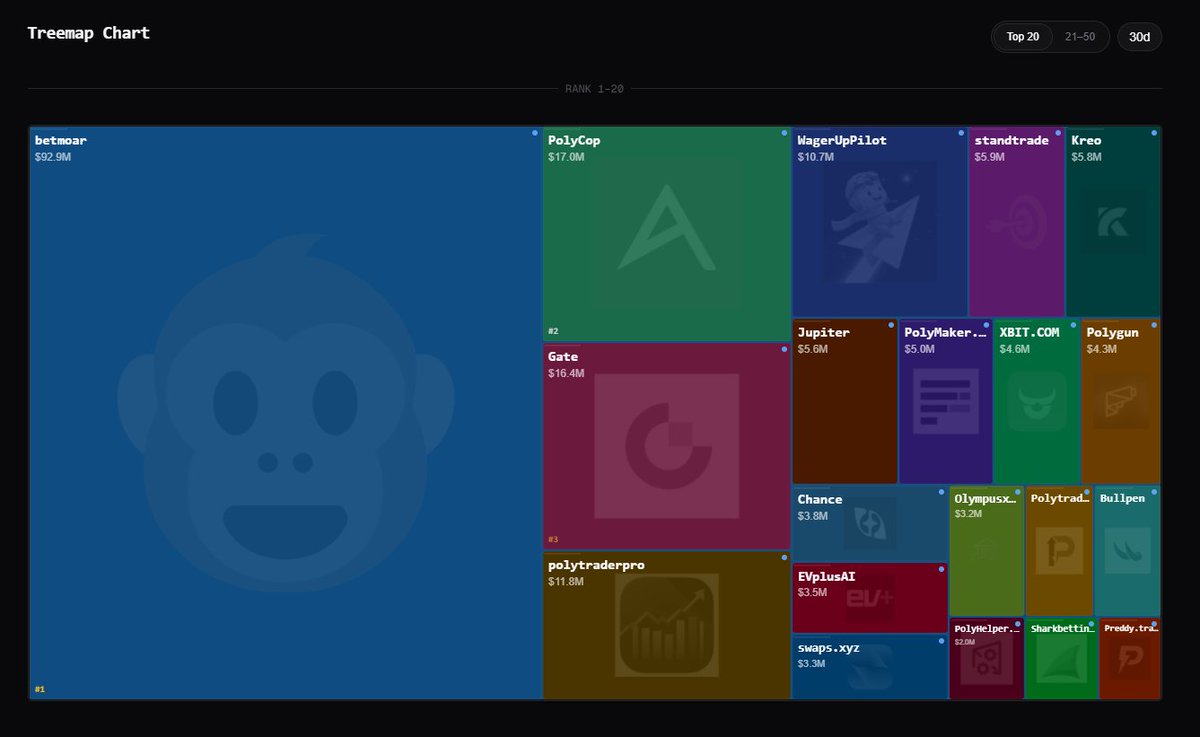Click the betmoar name label
The height and width of the screenshot is (737, 1200).
(x=61, y=141)
